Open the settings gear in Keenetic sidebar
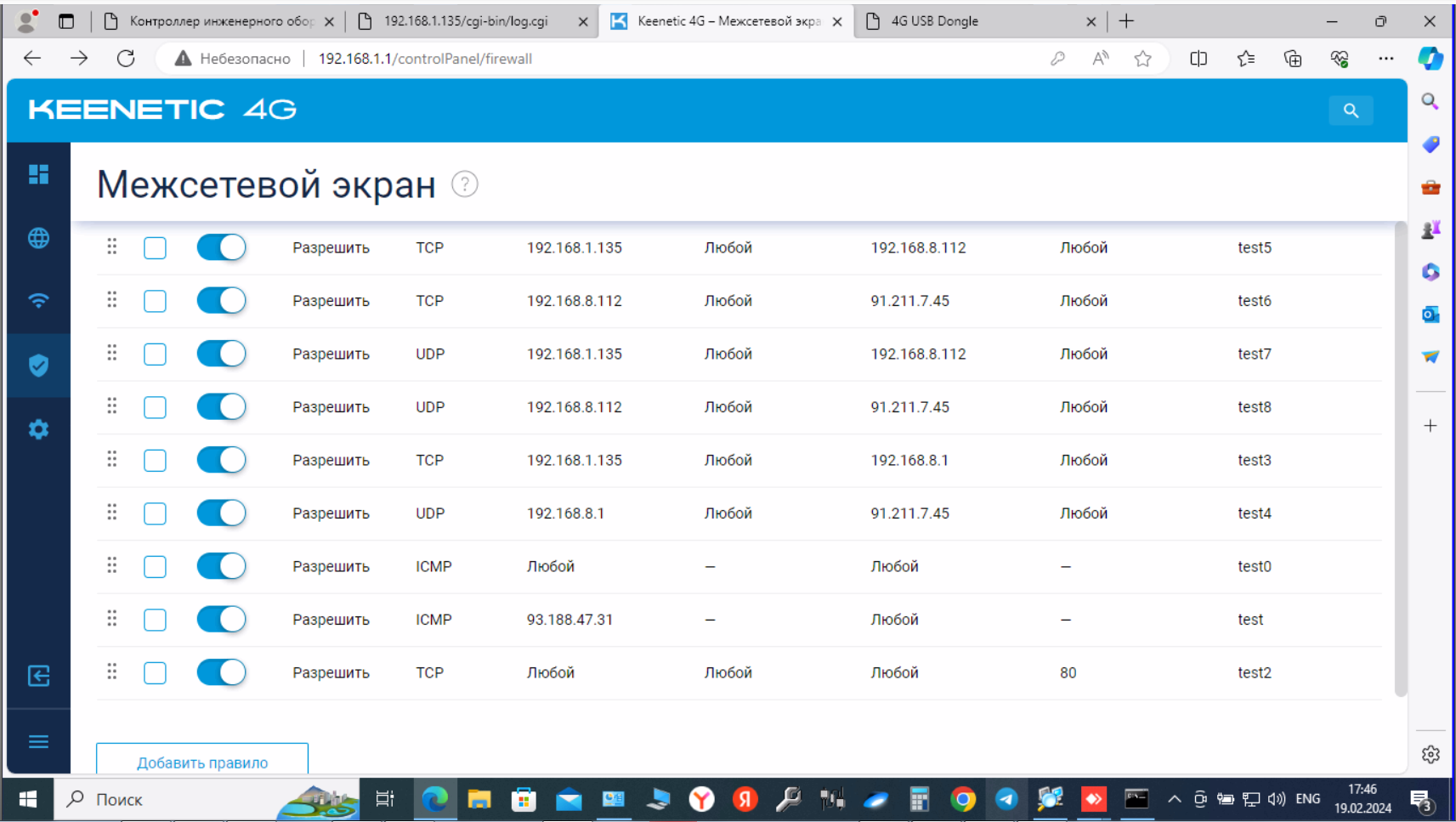Image resolution: width=1456 pixels, height=822 pixels. click(x=38, y=429)
